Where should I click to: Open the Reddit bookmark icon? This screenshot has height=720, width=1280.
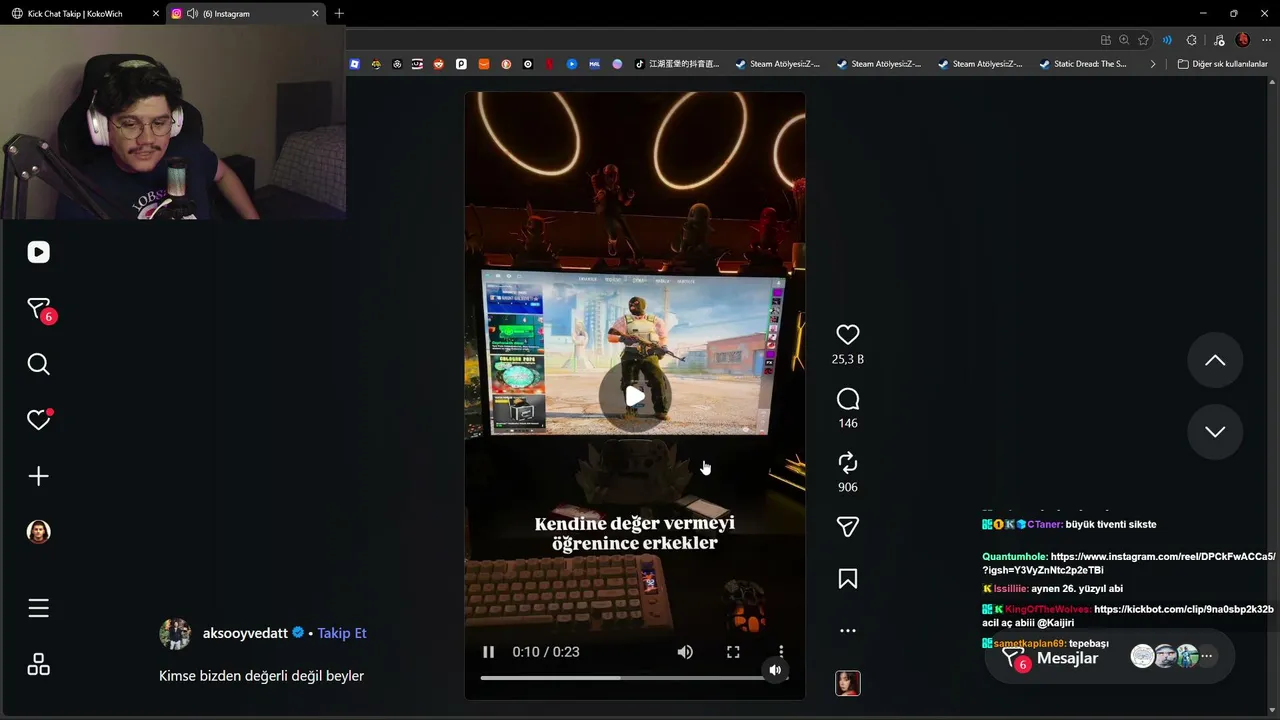[x=439, y=64]
